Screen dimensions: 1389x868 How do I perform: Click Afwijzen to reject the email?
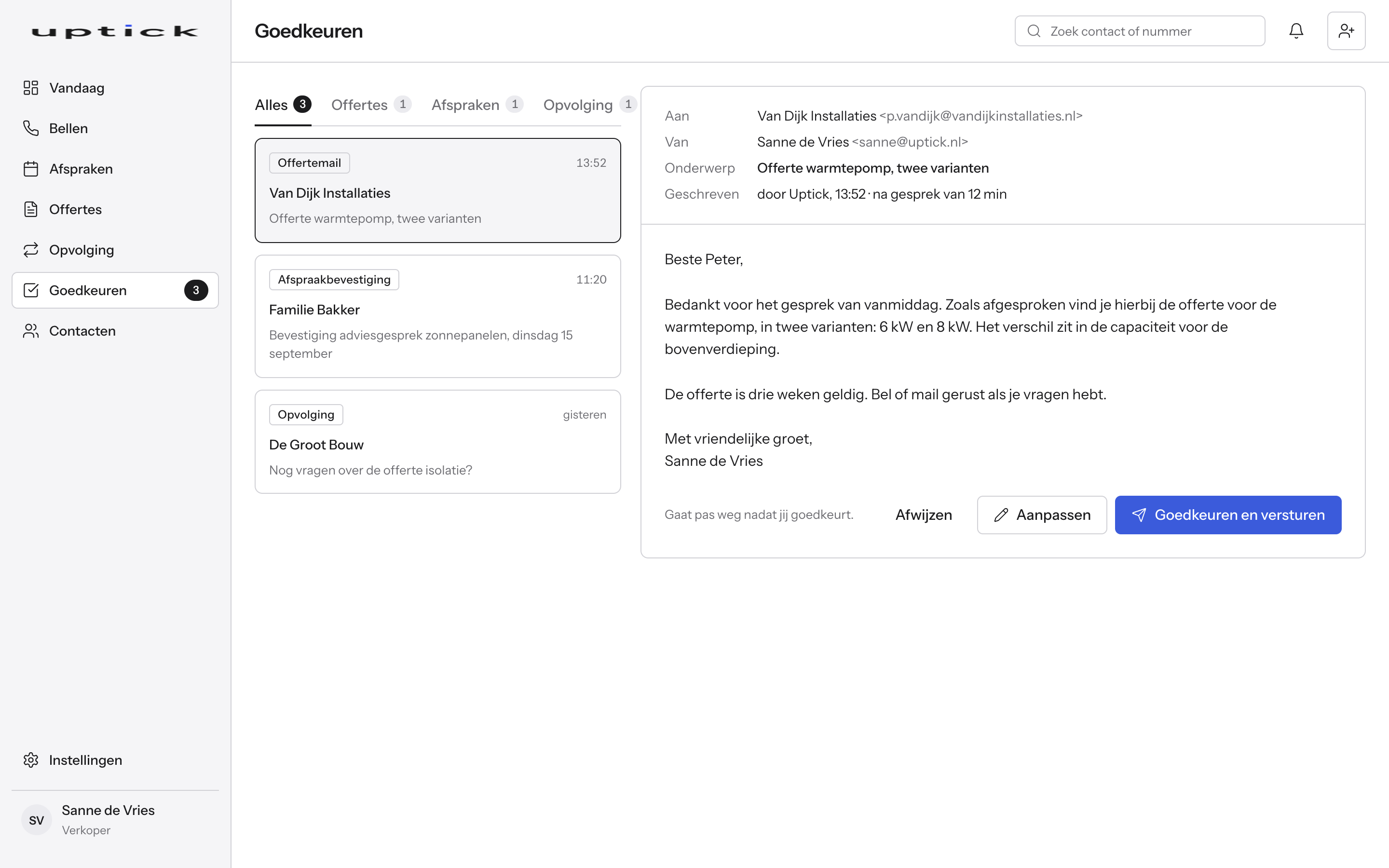click(x=924, y=515)
